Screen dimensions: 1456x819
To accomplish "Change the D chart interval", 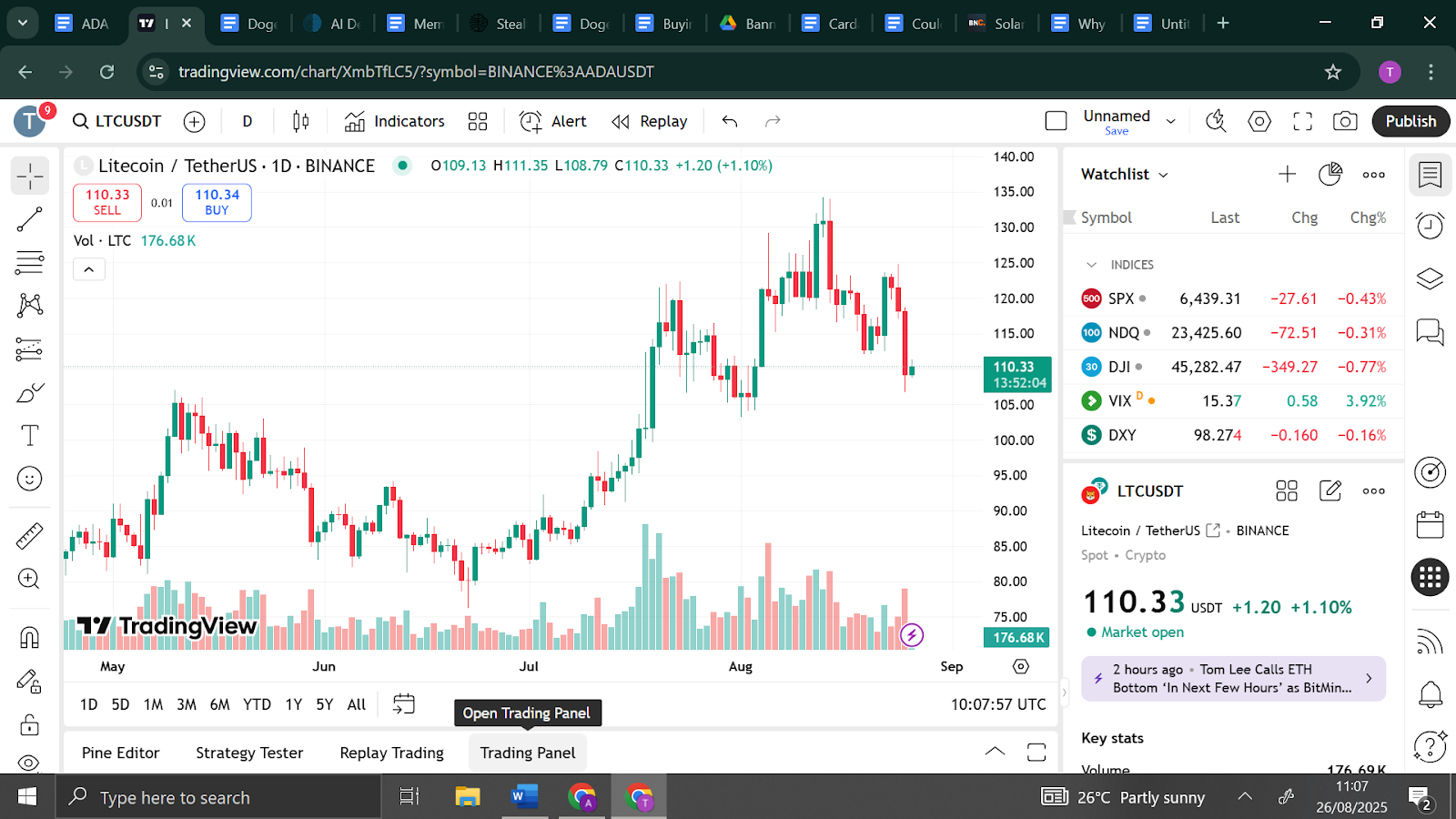I will coord(248,121).
